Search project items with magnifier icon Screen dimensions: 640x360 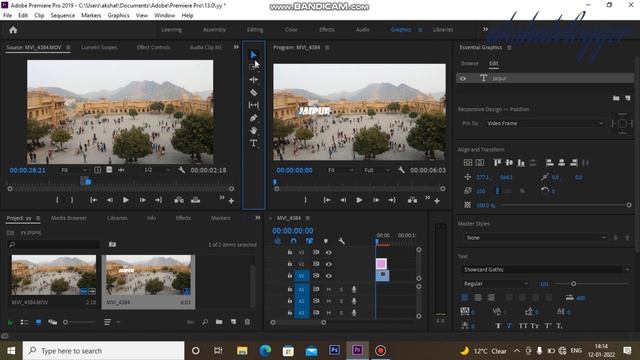pos(205,322)
